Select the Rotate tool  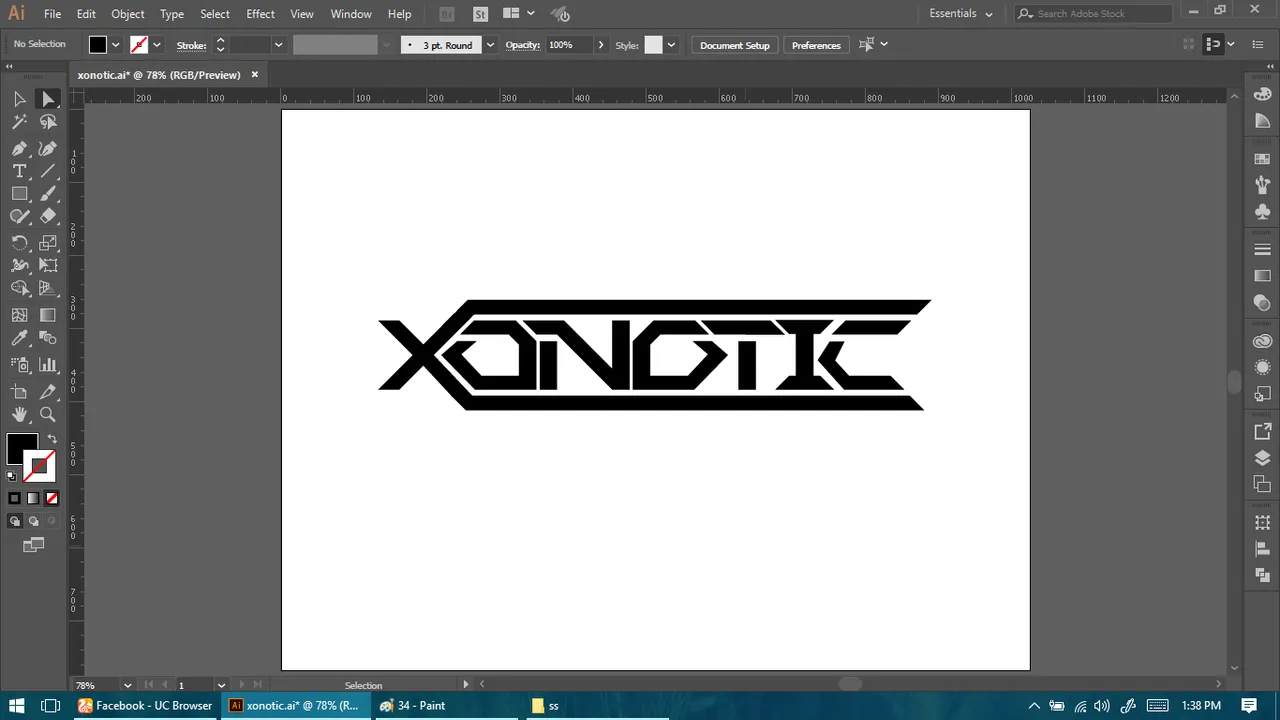[x=19, y=242]
